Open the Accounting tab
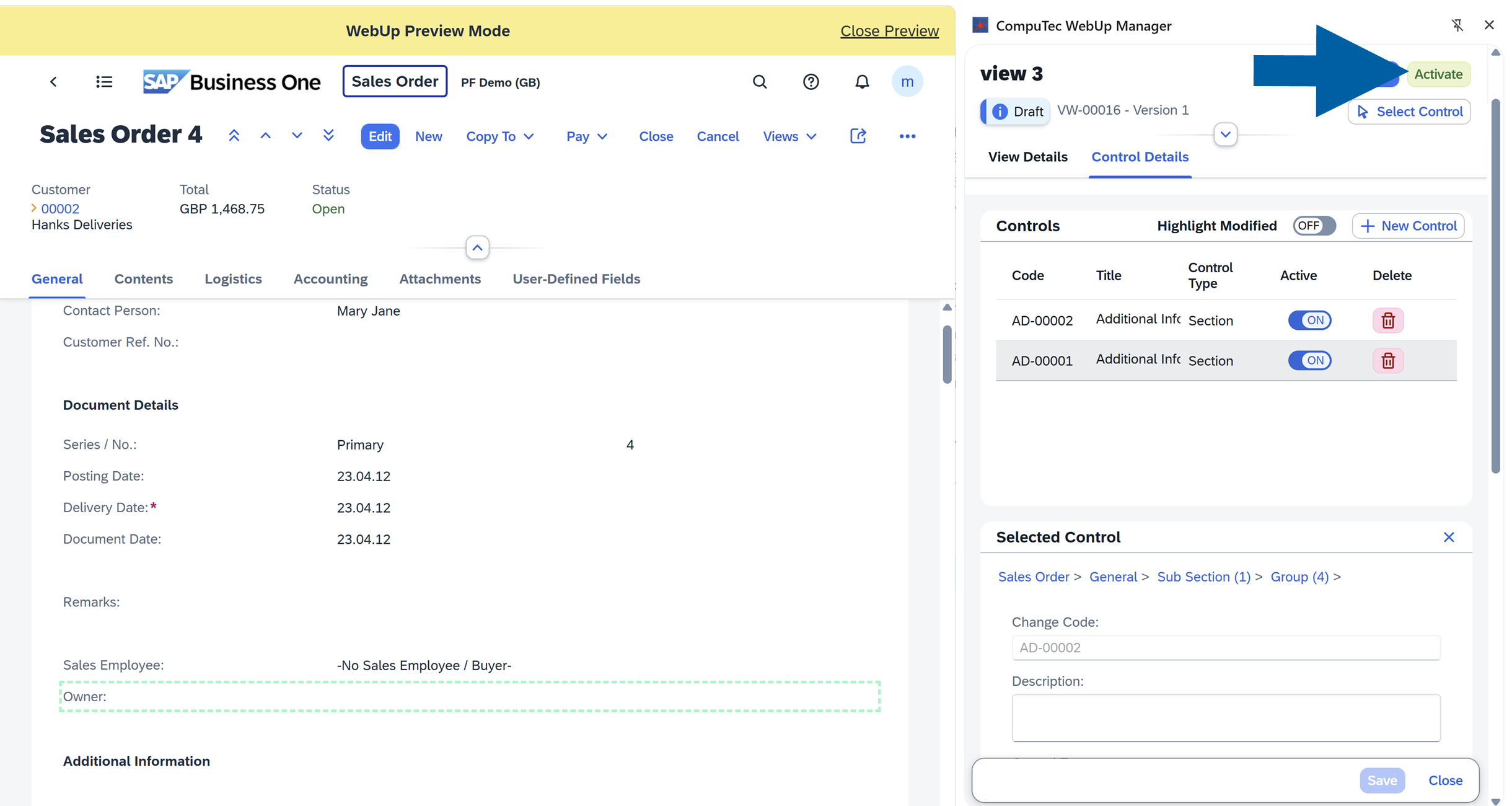This screenshot has width=1512, height=806. click(330, 279)
